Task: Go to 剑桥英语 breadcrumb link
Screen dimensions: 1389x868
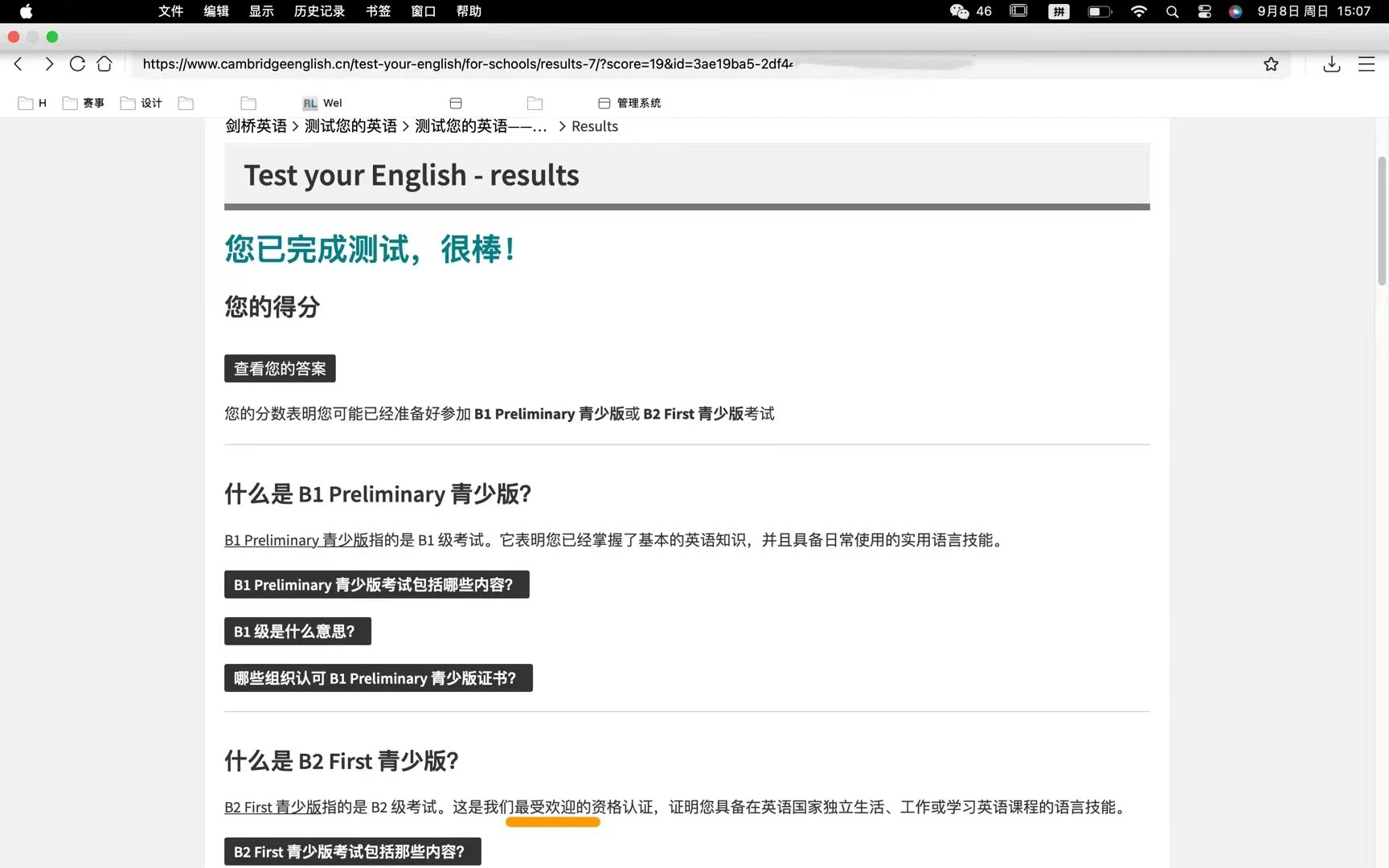Action: coord(256,126)
